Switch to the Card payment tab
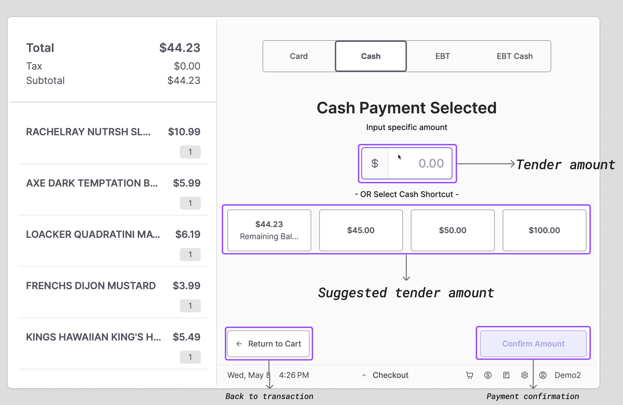This screenshot has height=405, width=623. tap(299, 56)
